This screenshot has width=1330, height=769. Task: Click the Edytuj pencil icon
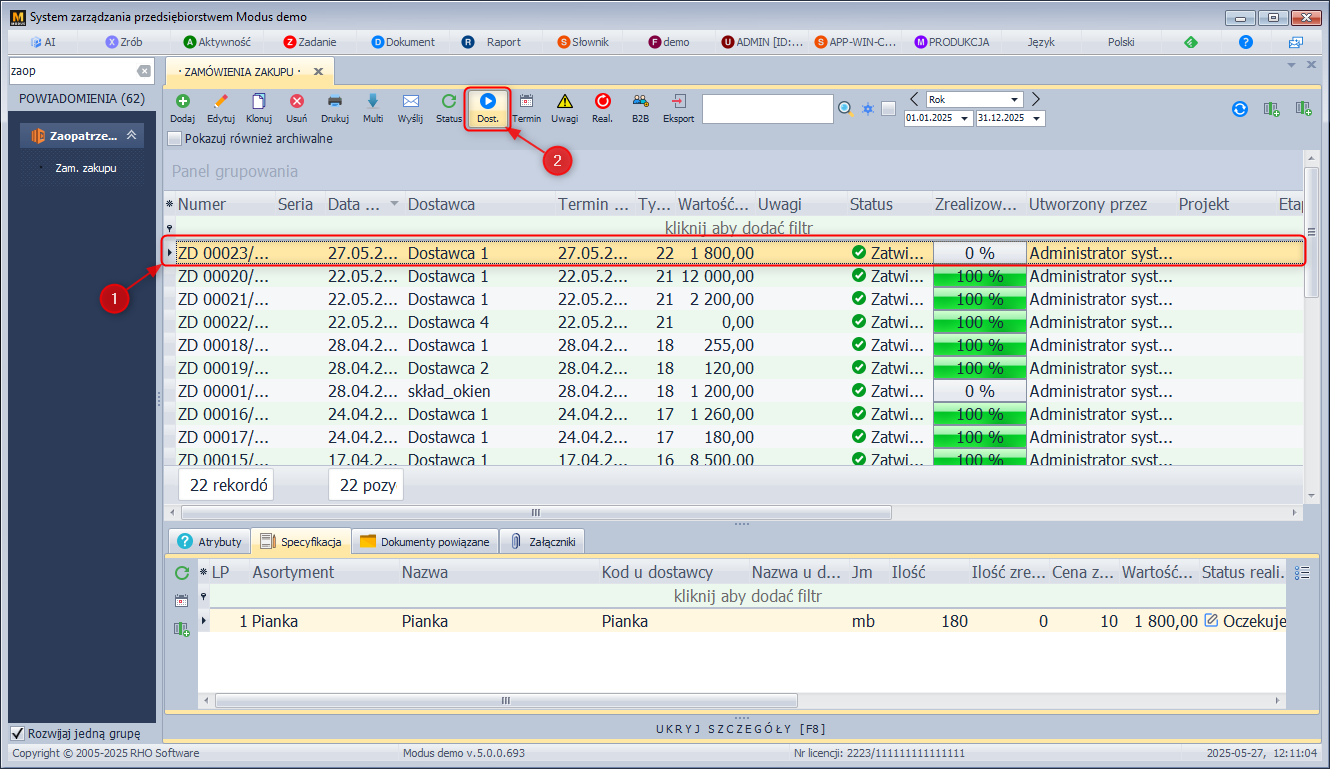pyautogui.click(x=221, y=102)
